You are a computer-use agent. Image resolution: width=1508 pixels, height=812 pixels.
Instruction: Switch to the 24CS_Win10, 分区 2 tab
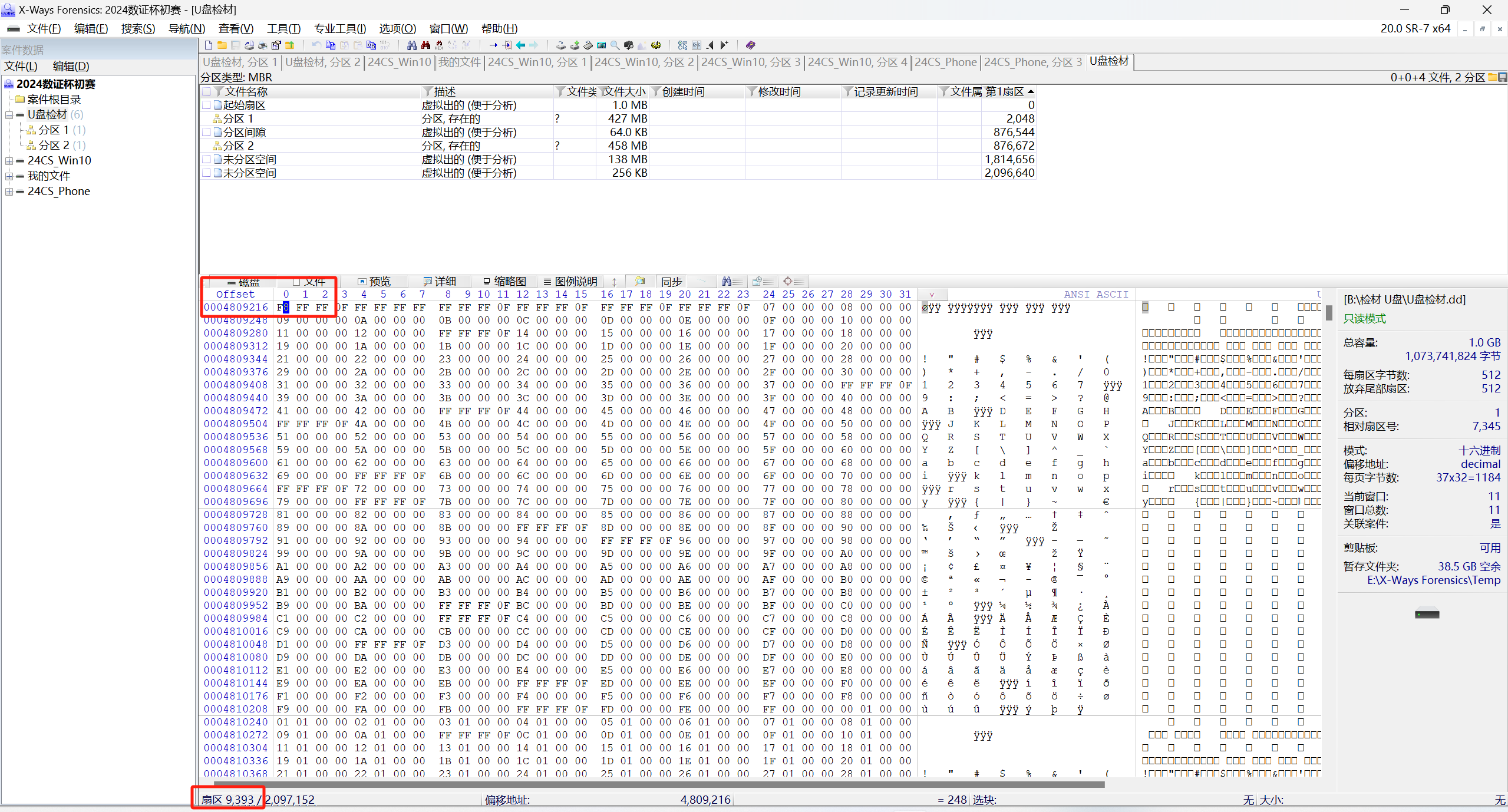[x=644, y=62]
